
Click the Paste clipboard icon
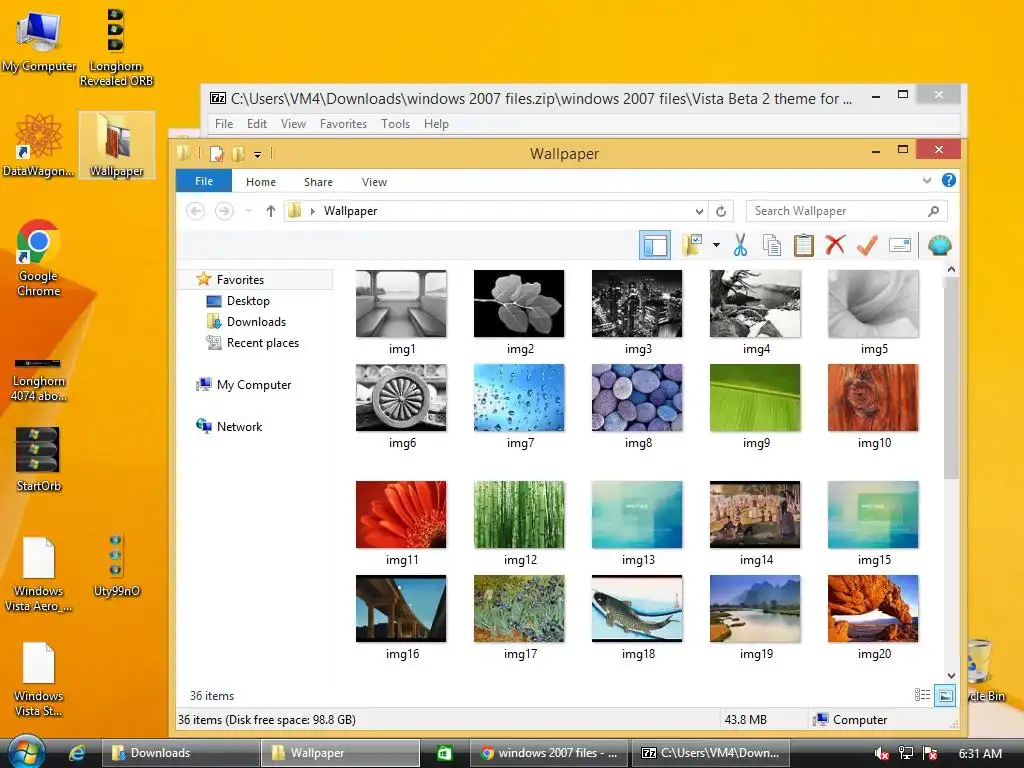click(803, 246)
